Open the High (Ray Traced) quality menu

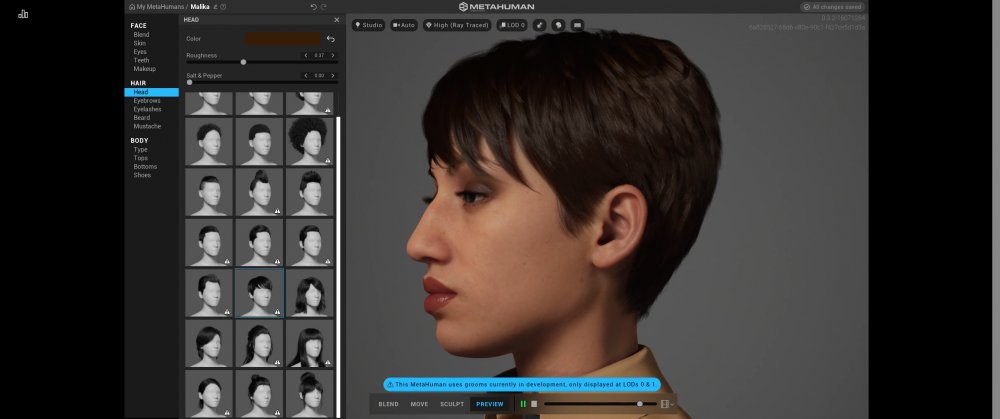(455, 25)
